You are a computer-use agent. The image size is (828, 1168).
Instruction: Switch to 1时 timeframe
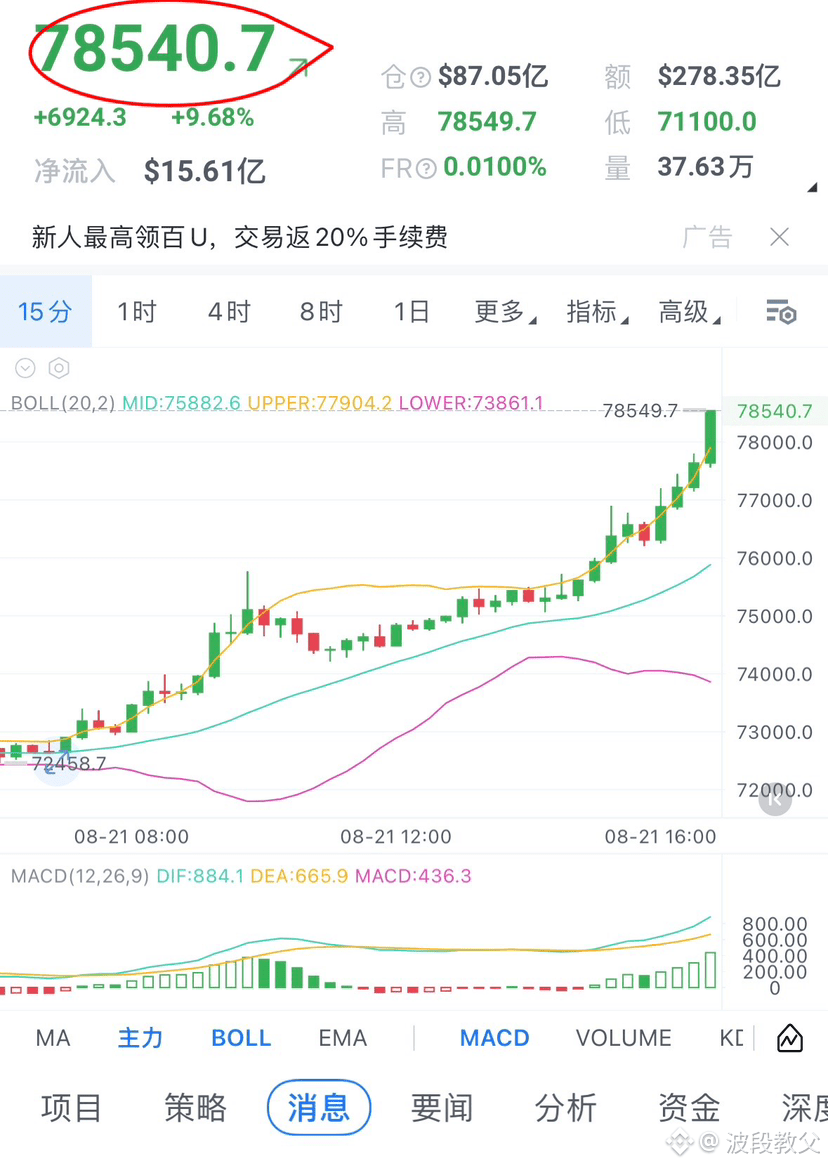point(137,311)
